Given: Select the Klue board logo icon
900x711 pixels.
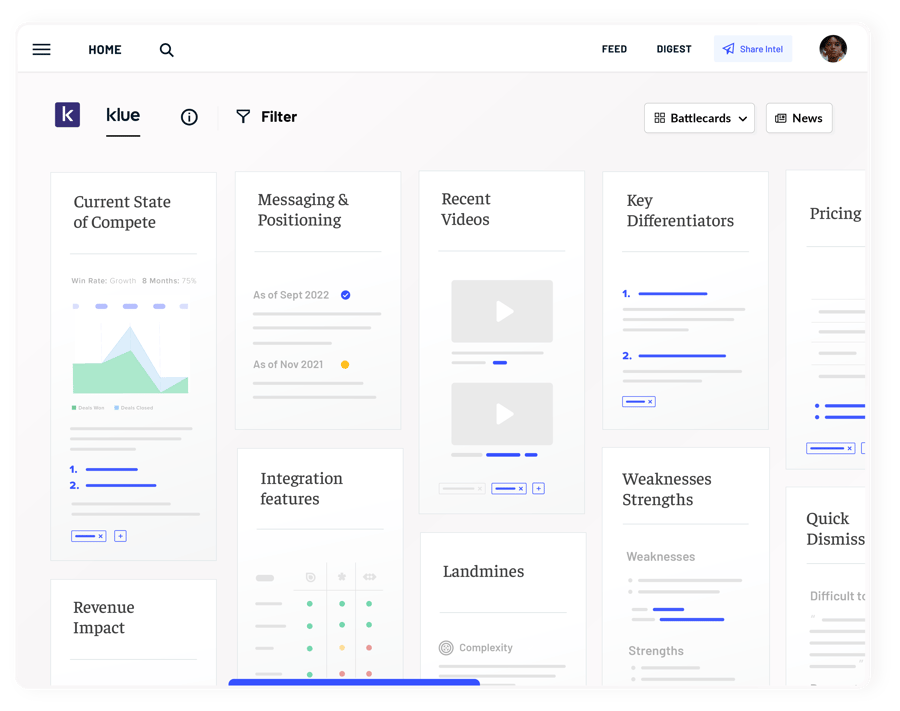Looking at the screenshot, I should pyautogui.click(x=67, y=114).
